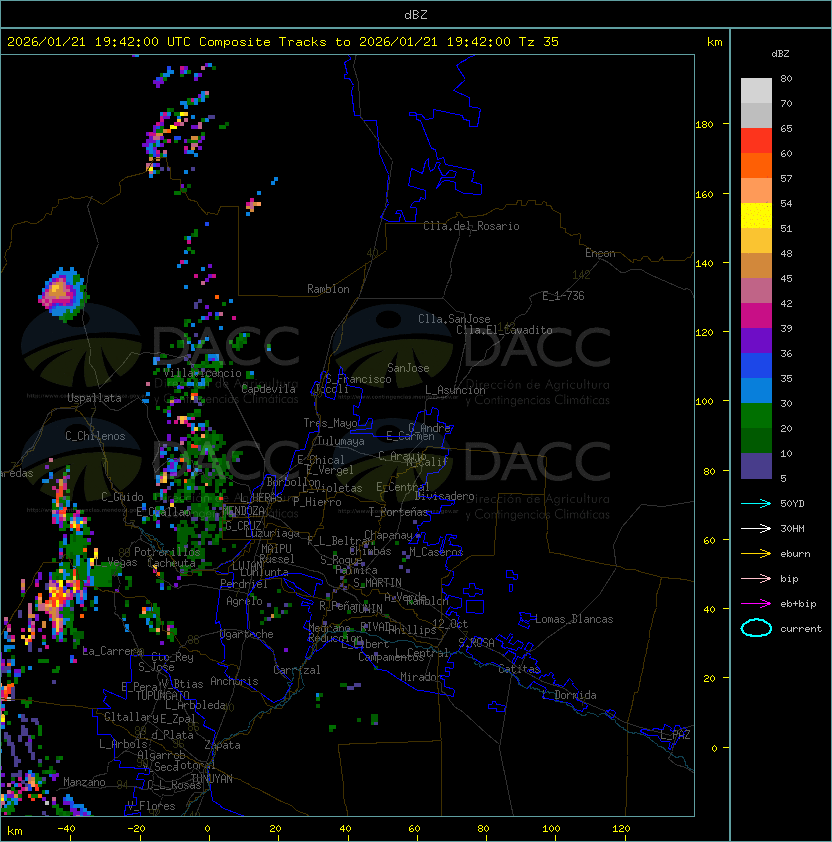832x842 pixels.
Task: Pick the magenta swatch between 42 and 39
Action: (x=756, y=316)
